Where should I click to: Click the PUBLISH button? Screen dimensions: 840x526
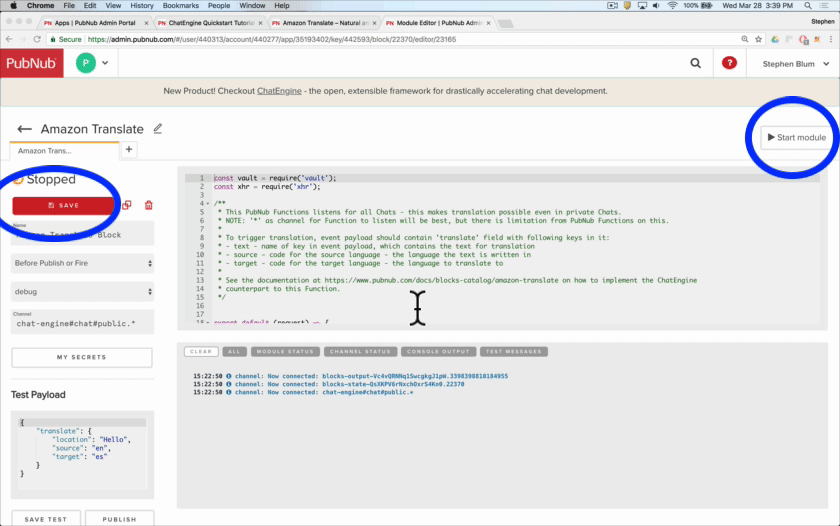pyautogui.click(x=119, y=519)
